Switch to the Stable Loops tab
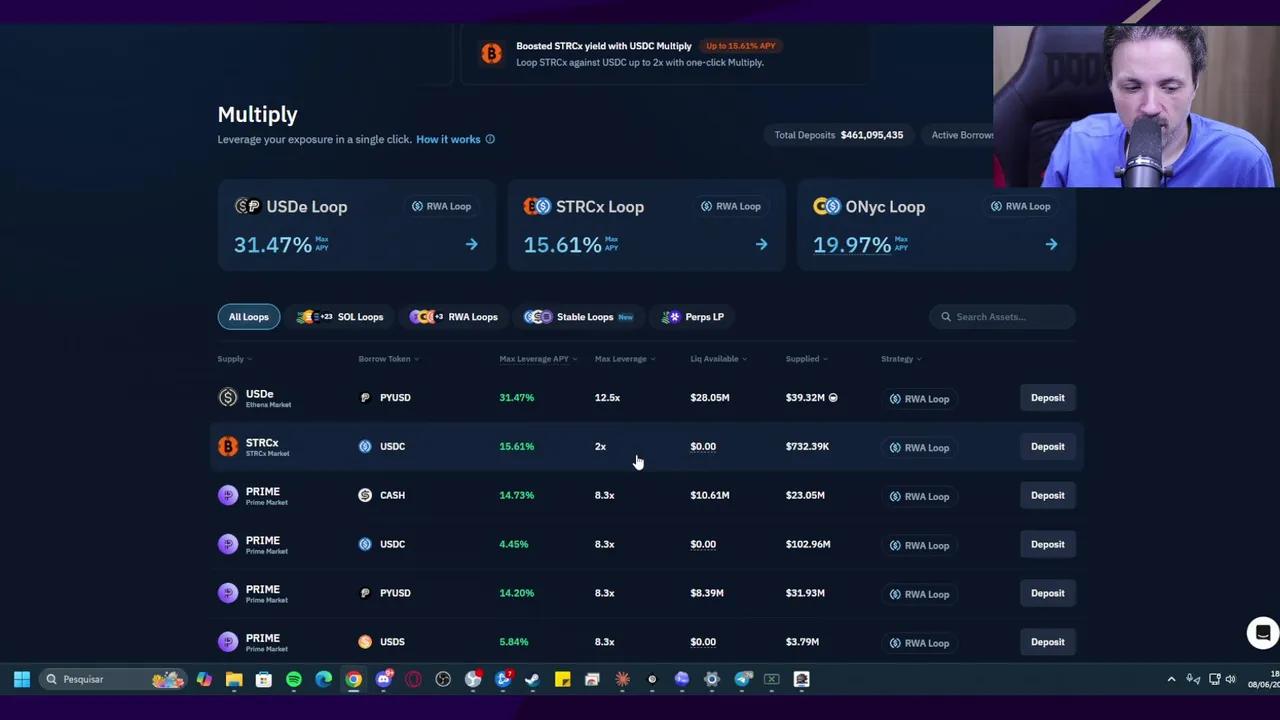Image resolution: width=1280 pixels, height=720 pixels. pos(579,317)
